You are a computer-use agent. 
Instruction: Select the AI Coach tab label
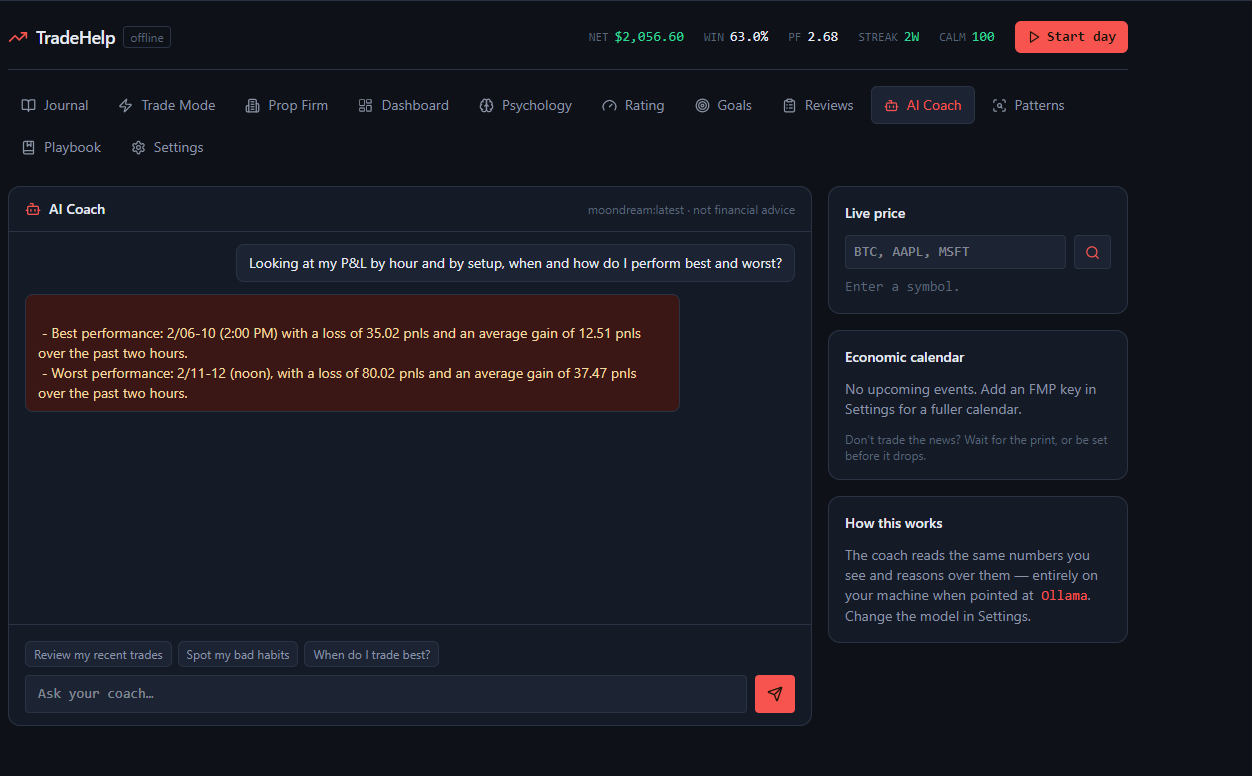934,105
